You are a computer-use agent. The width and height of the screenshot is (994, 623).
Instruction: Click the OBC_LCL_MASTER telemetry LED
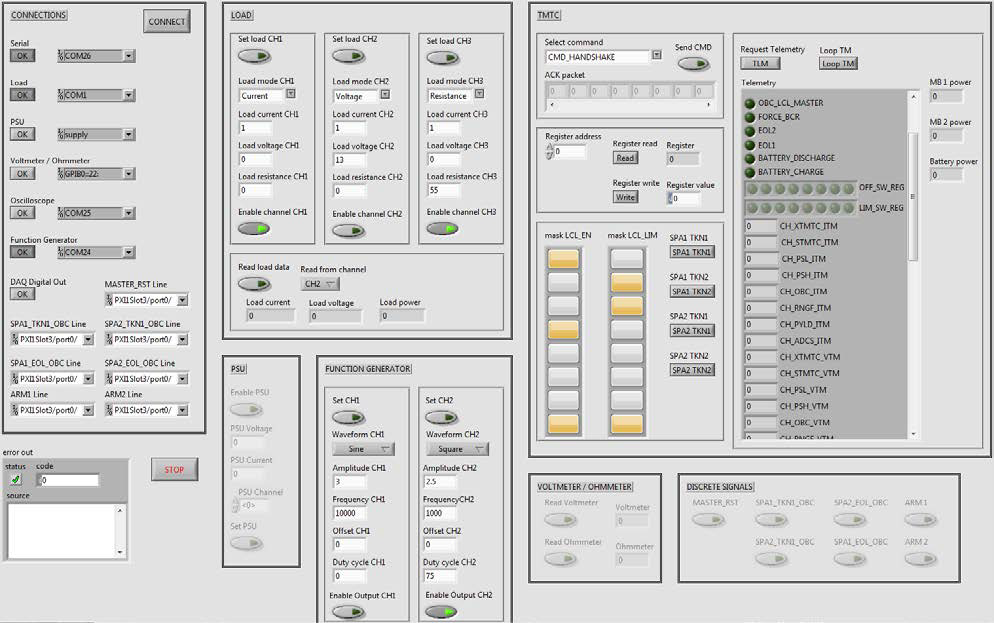(x=750, y=103)
